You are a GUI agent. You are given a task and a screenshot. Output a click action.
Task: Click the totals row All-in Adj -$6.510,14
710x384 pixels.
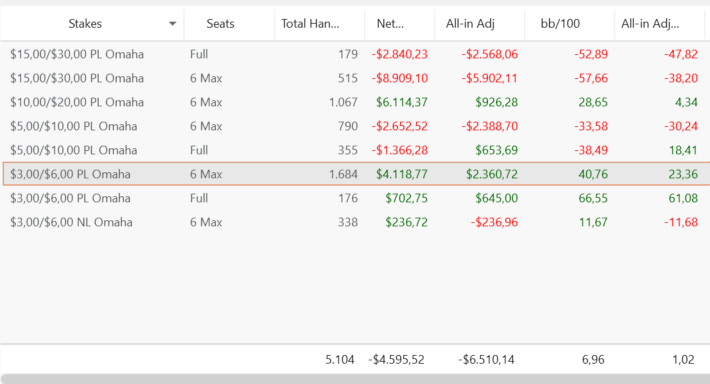pyautogui.click(x=486, y=360)
